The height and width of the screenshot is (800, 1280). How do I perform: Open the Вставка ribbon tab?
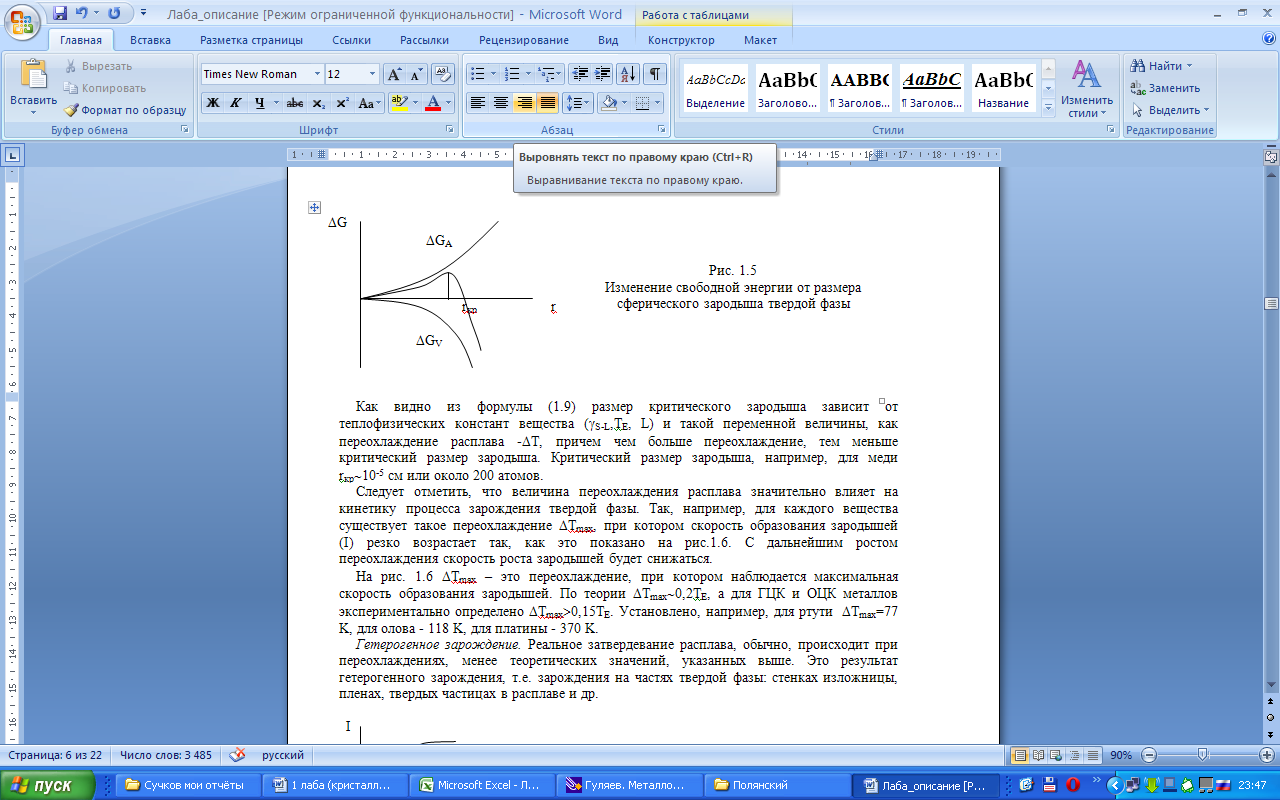(x=150, y=40)
